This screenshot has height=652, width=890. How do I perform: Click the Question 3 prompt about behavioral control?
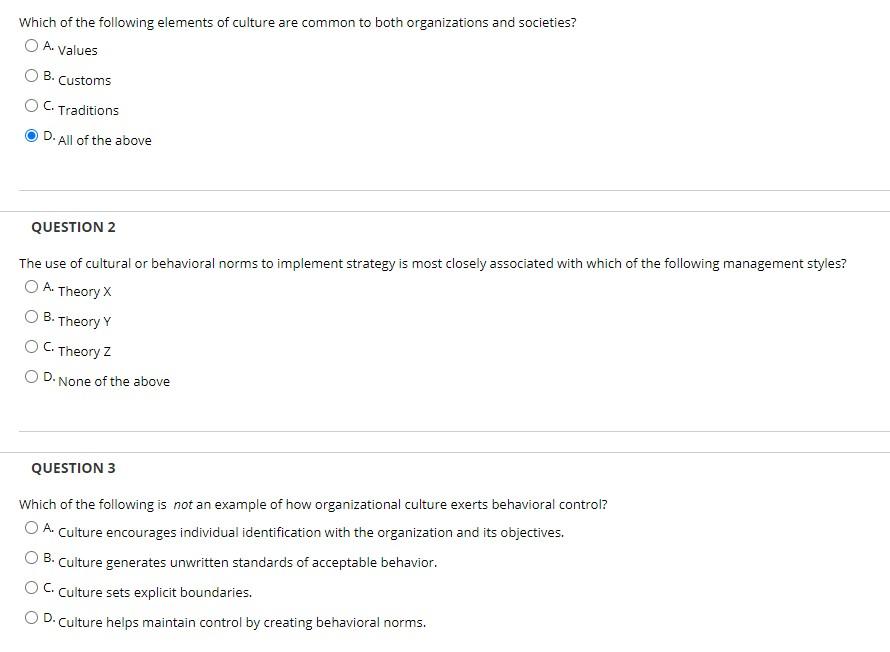313,504
